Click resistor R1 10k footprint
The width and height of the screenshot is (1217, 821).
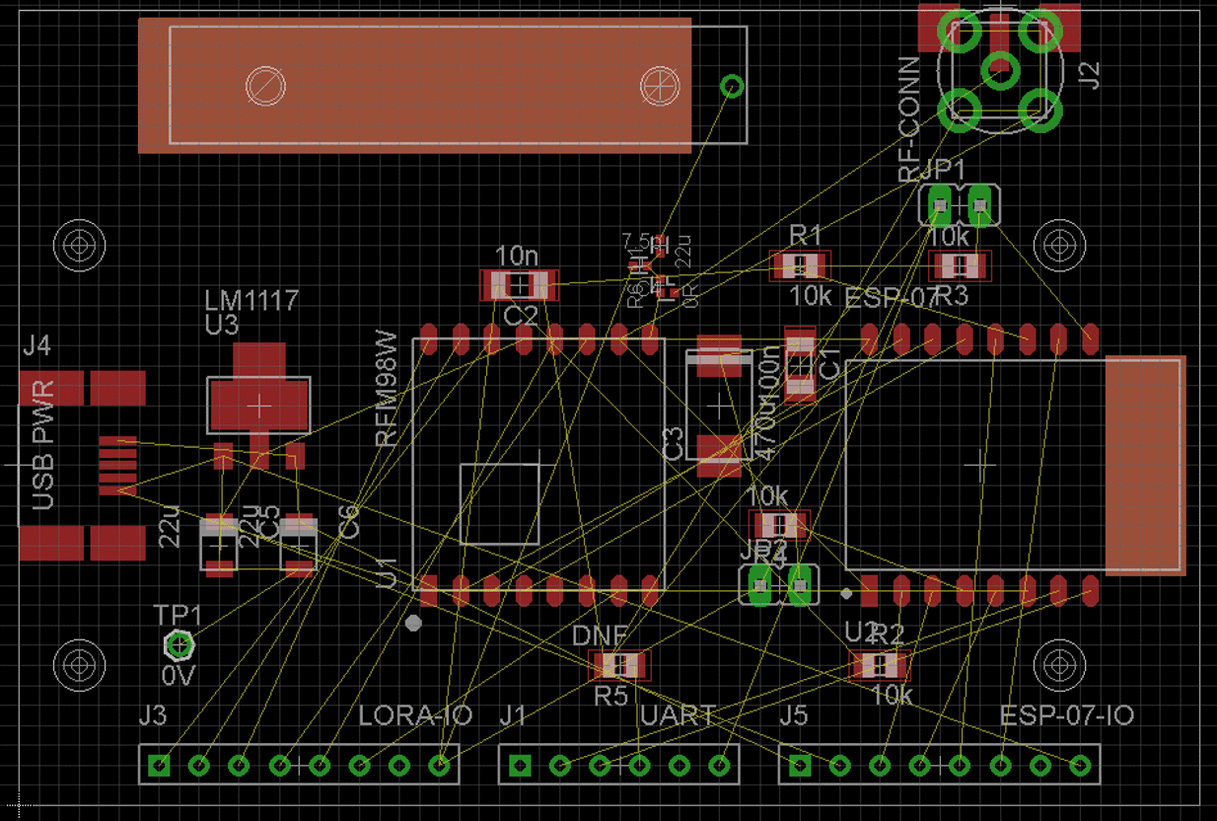coord(800,265)
